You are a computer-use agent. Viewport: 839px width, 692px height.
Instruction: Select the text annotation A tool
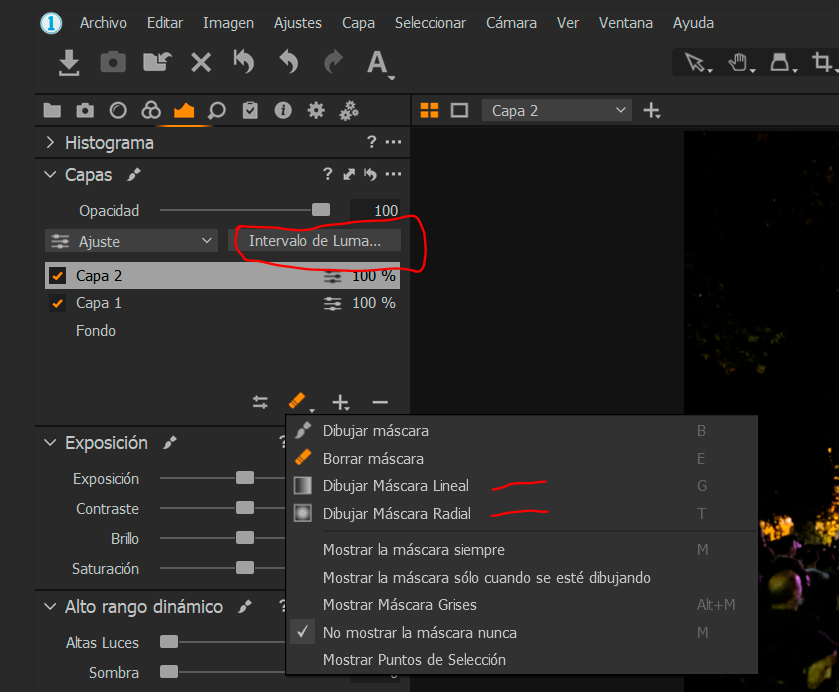pos(379,63)
